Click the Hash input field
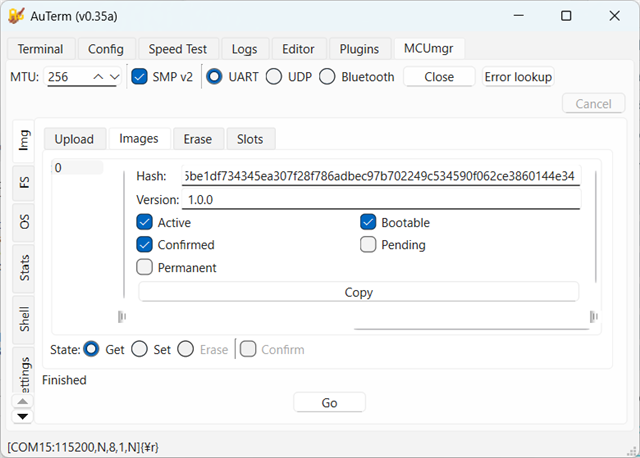This screenshot has height=458, width=640. (x=381, y=176)
